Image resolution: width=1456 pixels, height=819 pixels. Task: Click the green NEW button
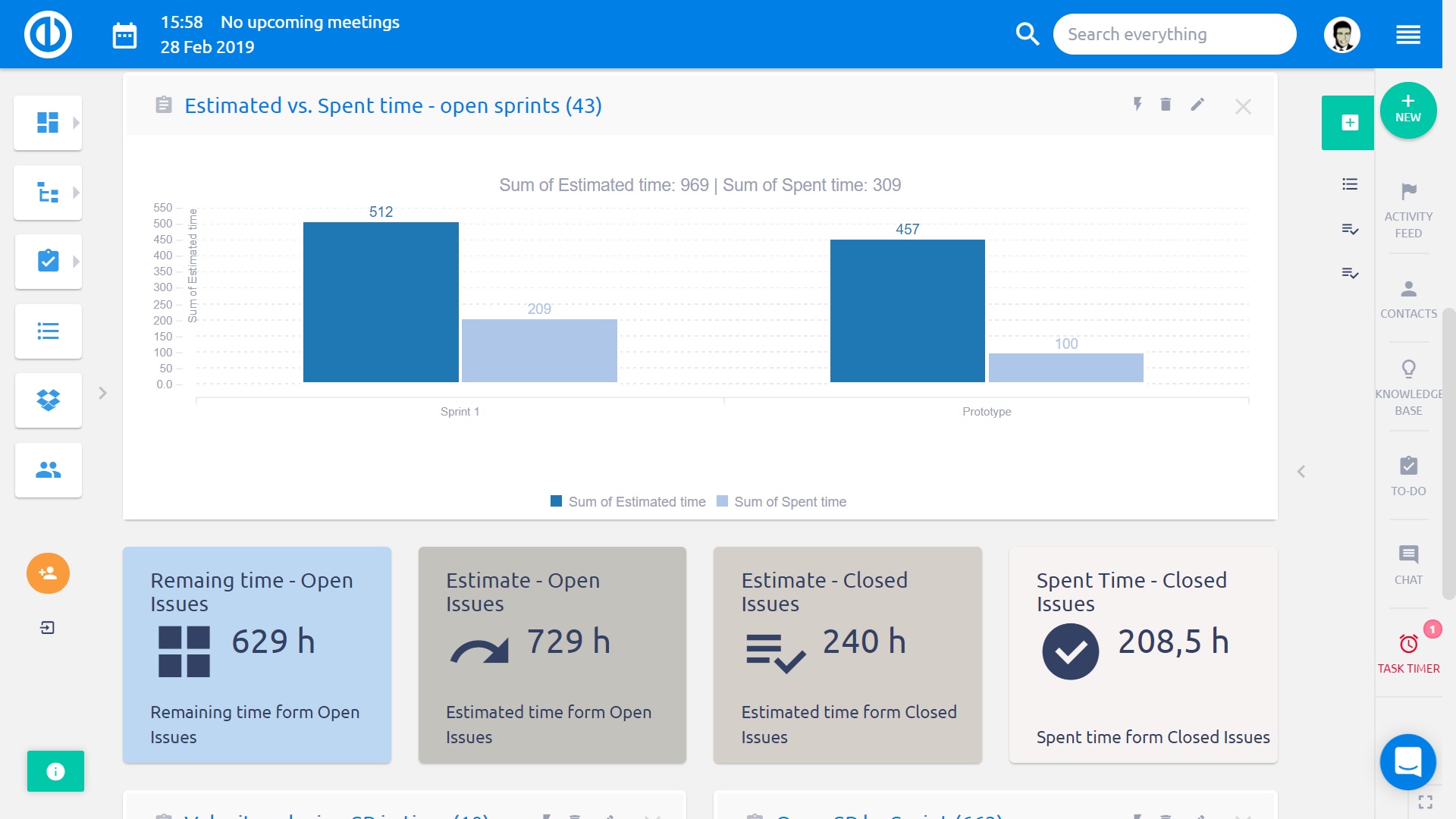[1408, 110]
